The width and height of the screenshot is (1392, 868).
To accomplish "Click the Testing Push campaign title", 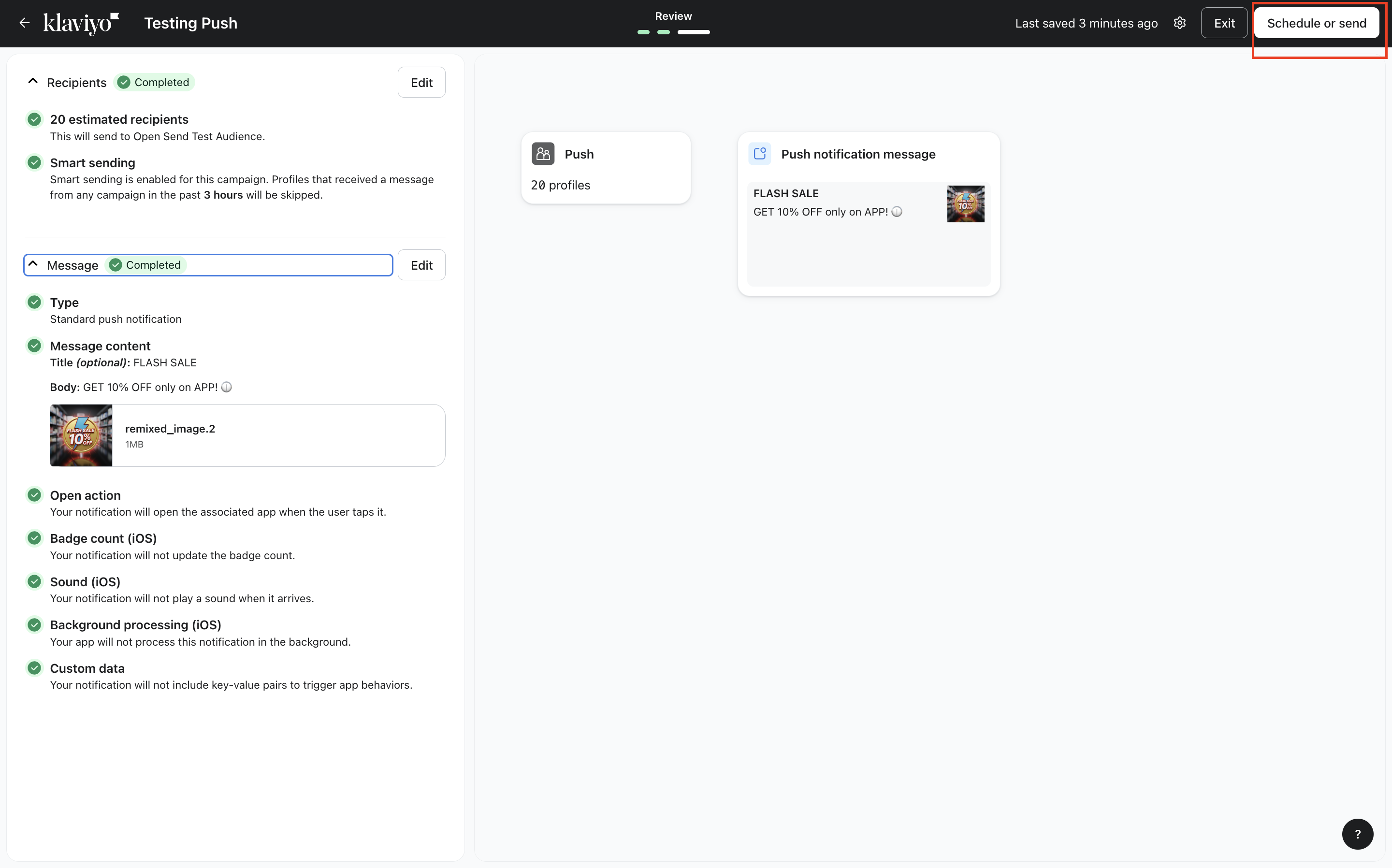I will [190, 23].
